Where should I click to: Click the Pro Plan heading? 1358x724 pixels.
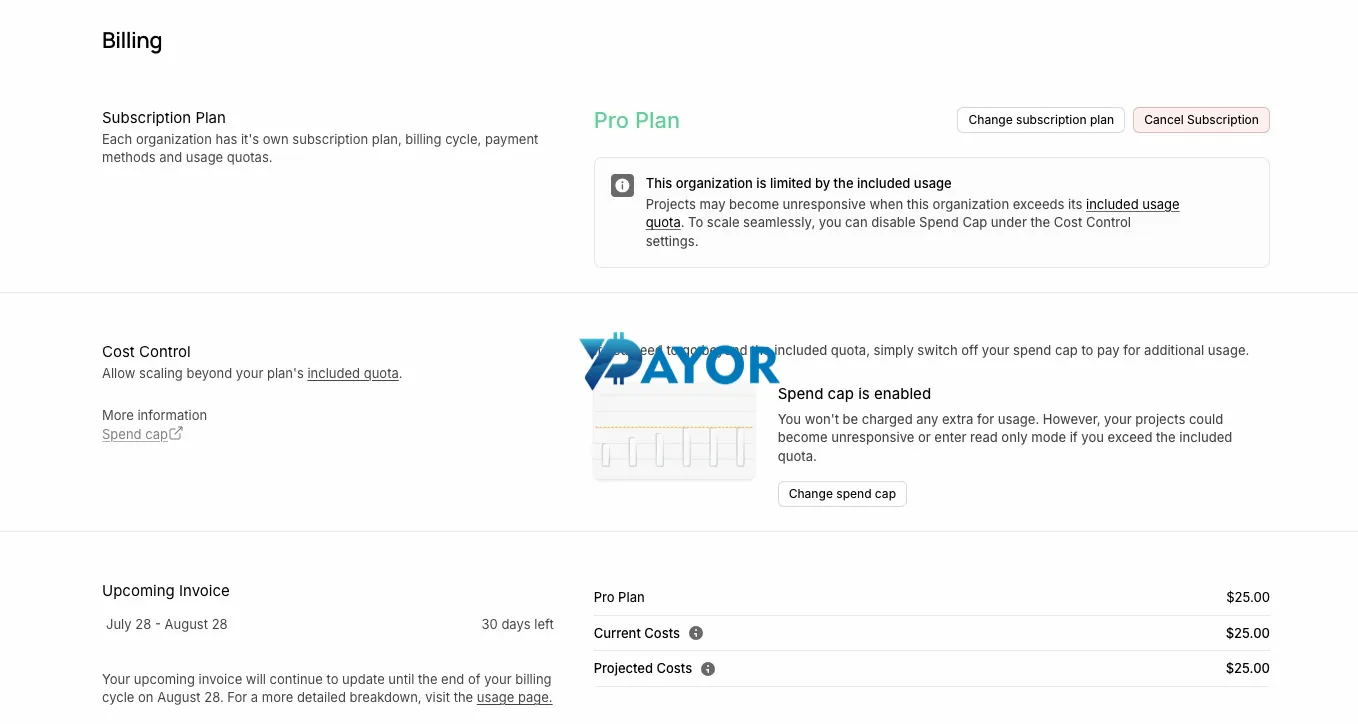pos(637,120)
